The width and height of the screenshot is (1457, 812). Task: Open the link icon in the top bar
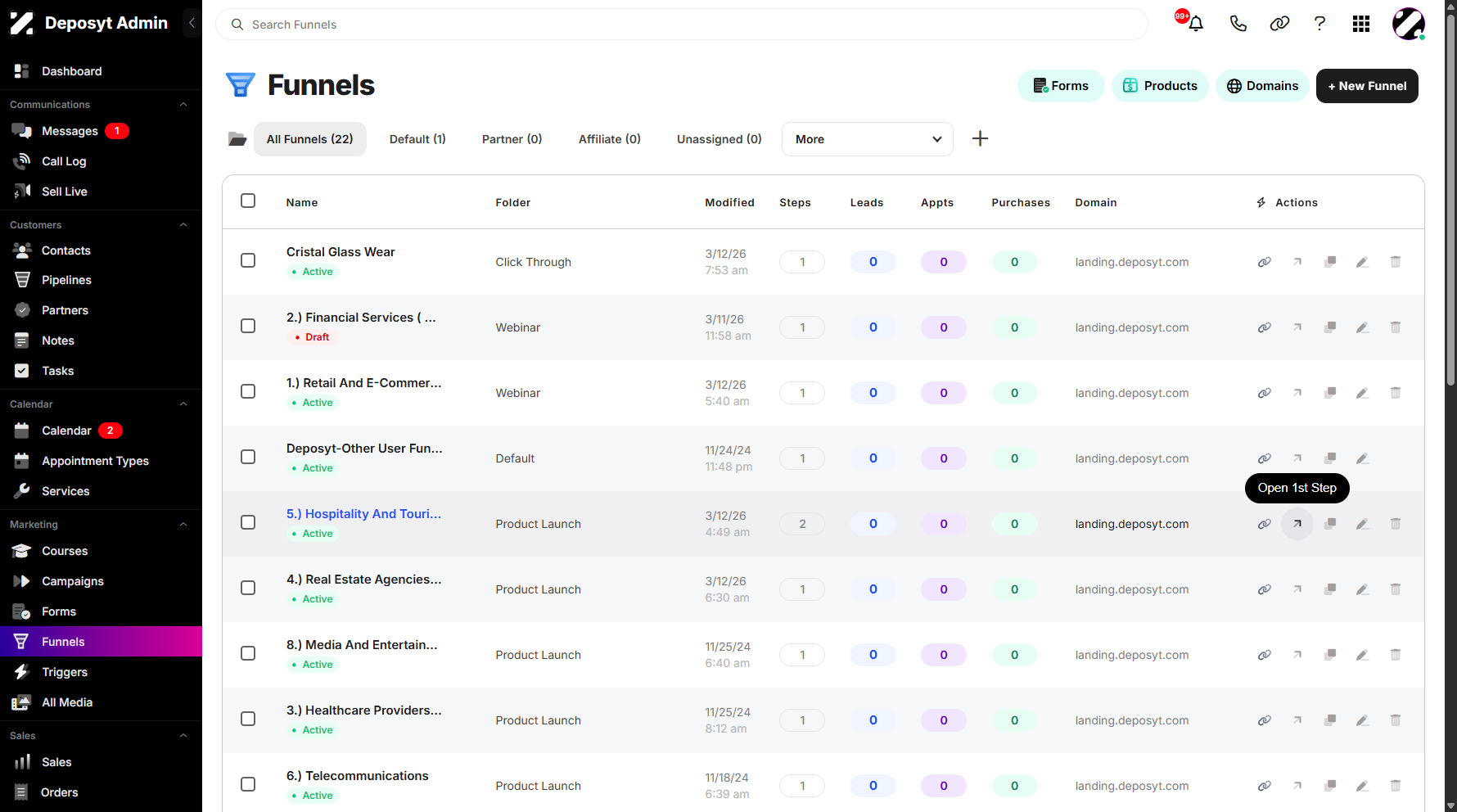[1279, 24]
